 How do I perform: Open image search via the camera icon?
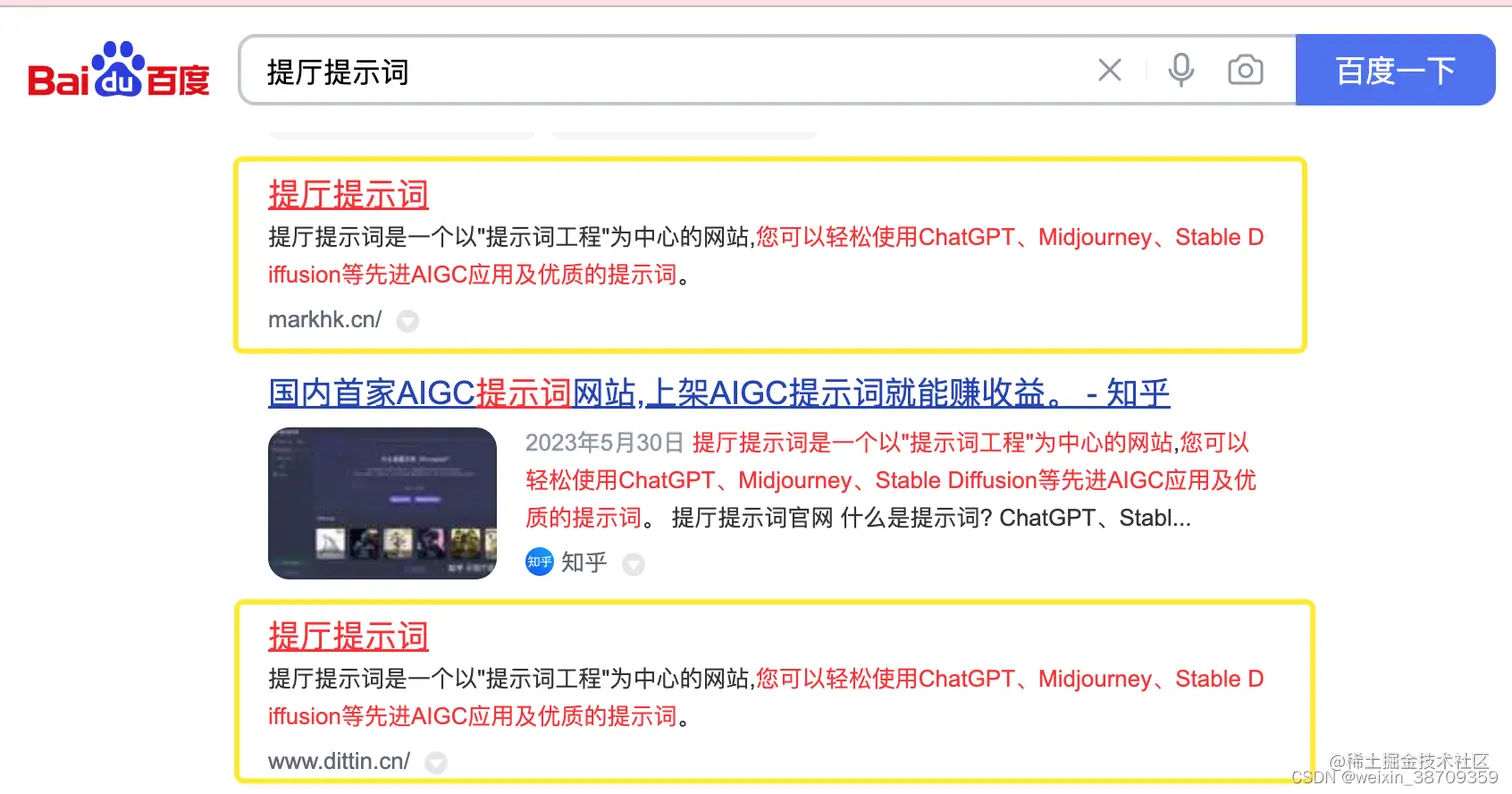click(1245, 69)
